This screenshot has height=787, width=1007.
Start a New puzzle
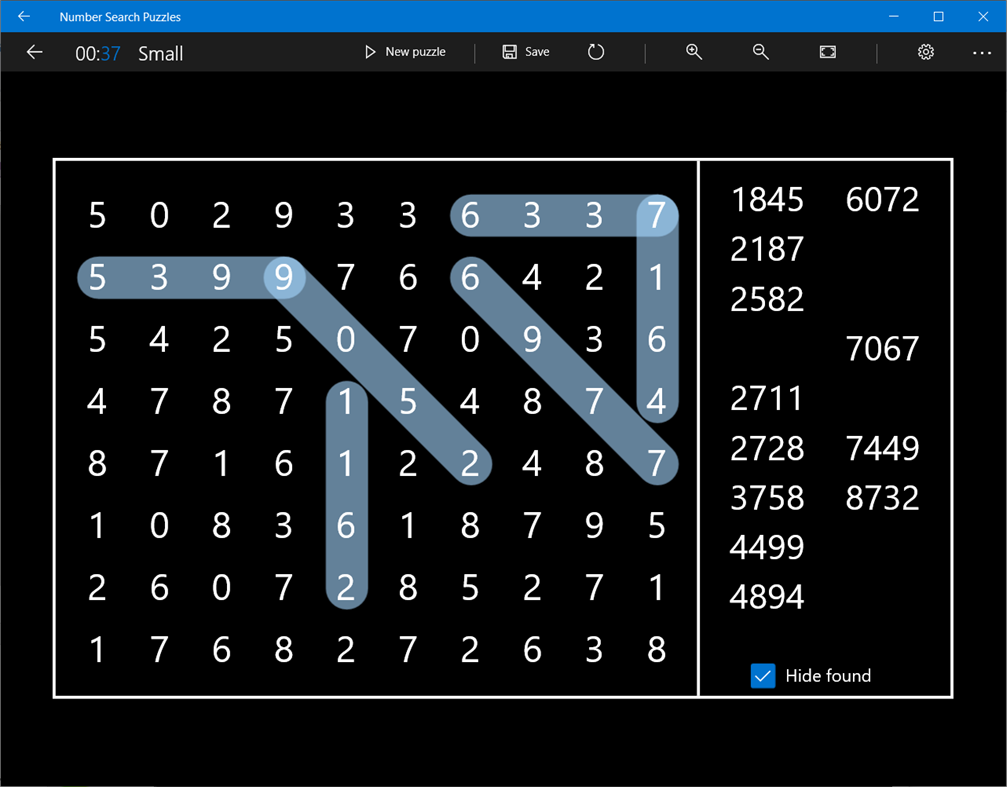coord(405,52)
